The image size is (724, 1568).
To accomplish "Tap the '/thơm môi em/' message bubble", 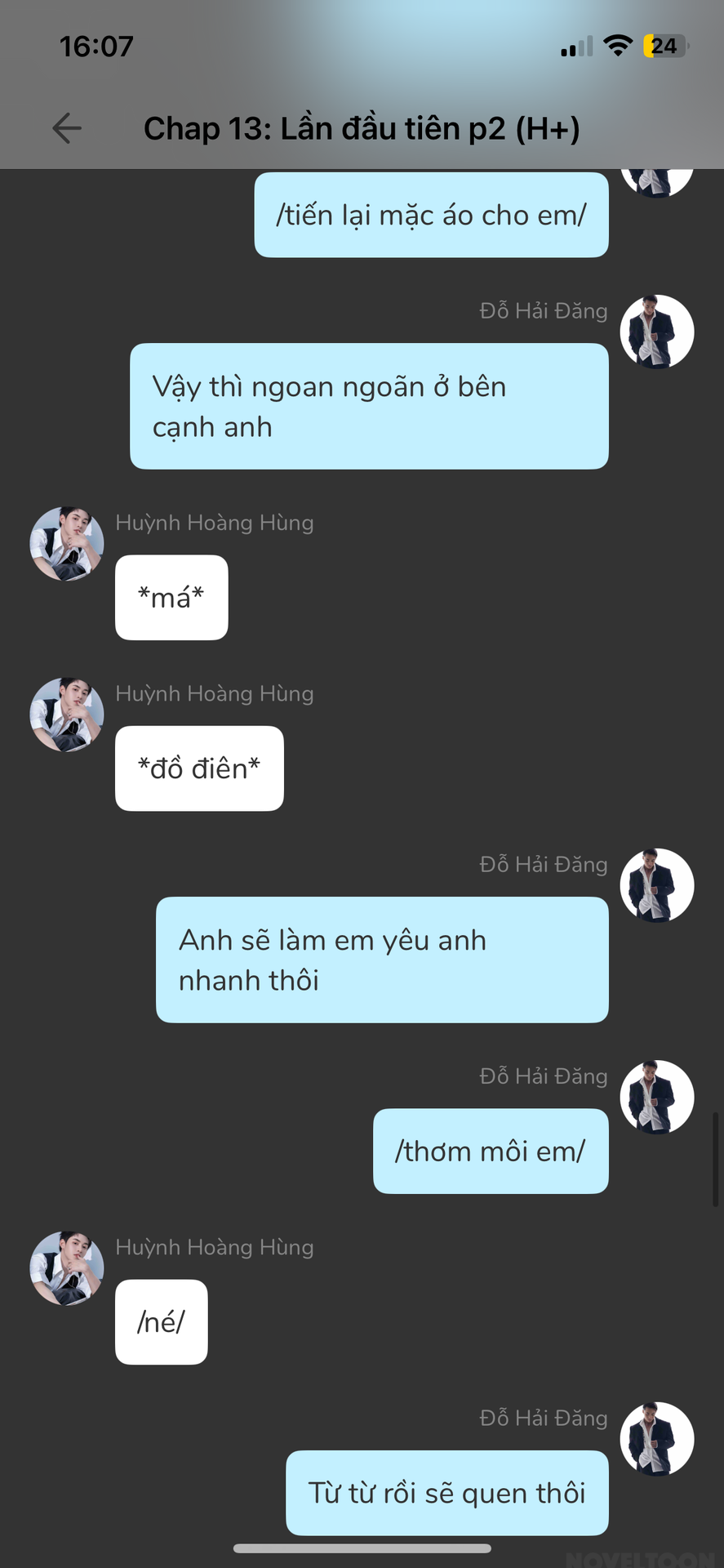I will click(491, 1151).
